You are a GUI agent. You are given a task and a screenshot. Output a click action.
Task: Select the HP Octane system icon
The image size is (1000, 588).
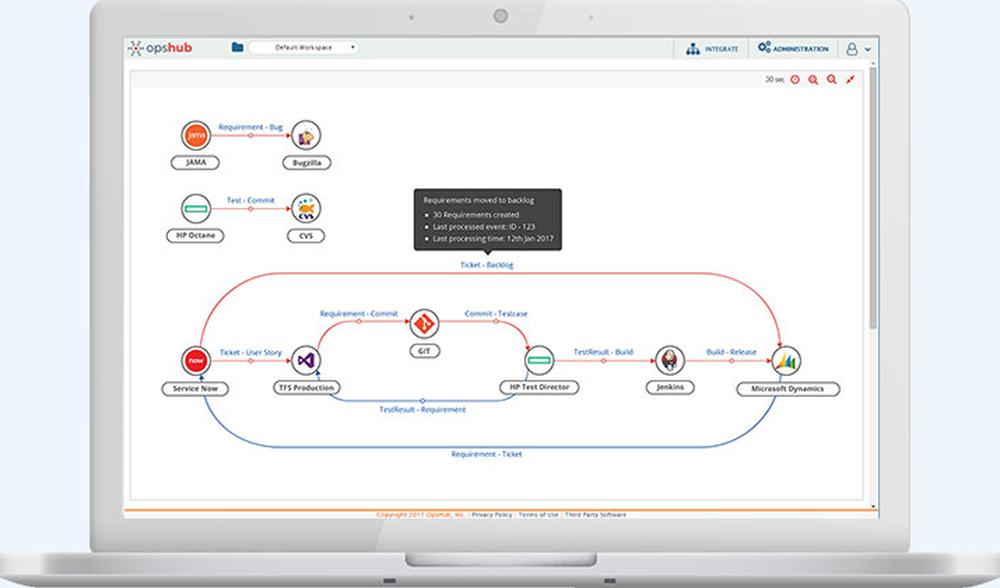196,209
